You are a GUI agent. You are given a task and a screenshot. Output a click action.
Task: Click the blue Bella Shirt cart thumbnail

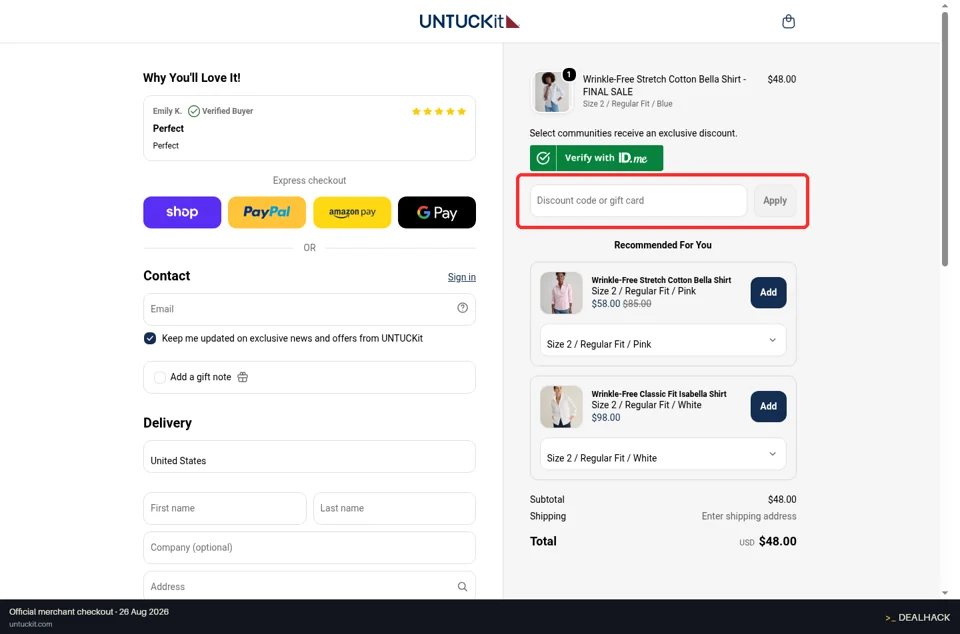click(x=552, y=92)
